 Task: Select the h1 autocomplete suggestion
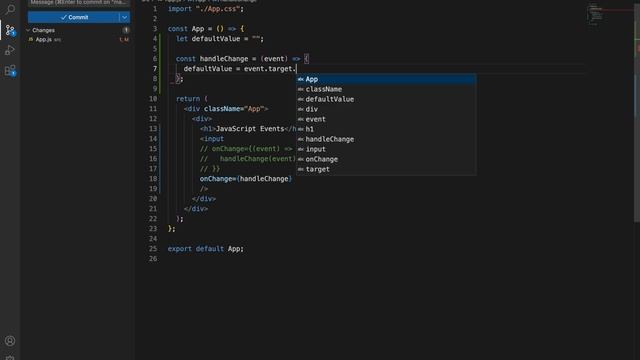(x=386, y=129)
